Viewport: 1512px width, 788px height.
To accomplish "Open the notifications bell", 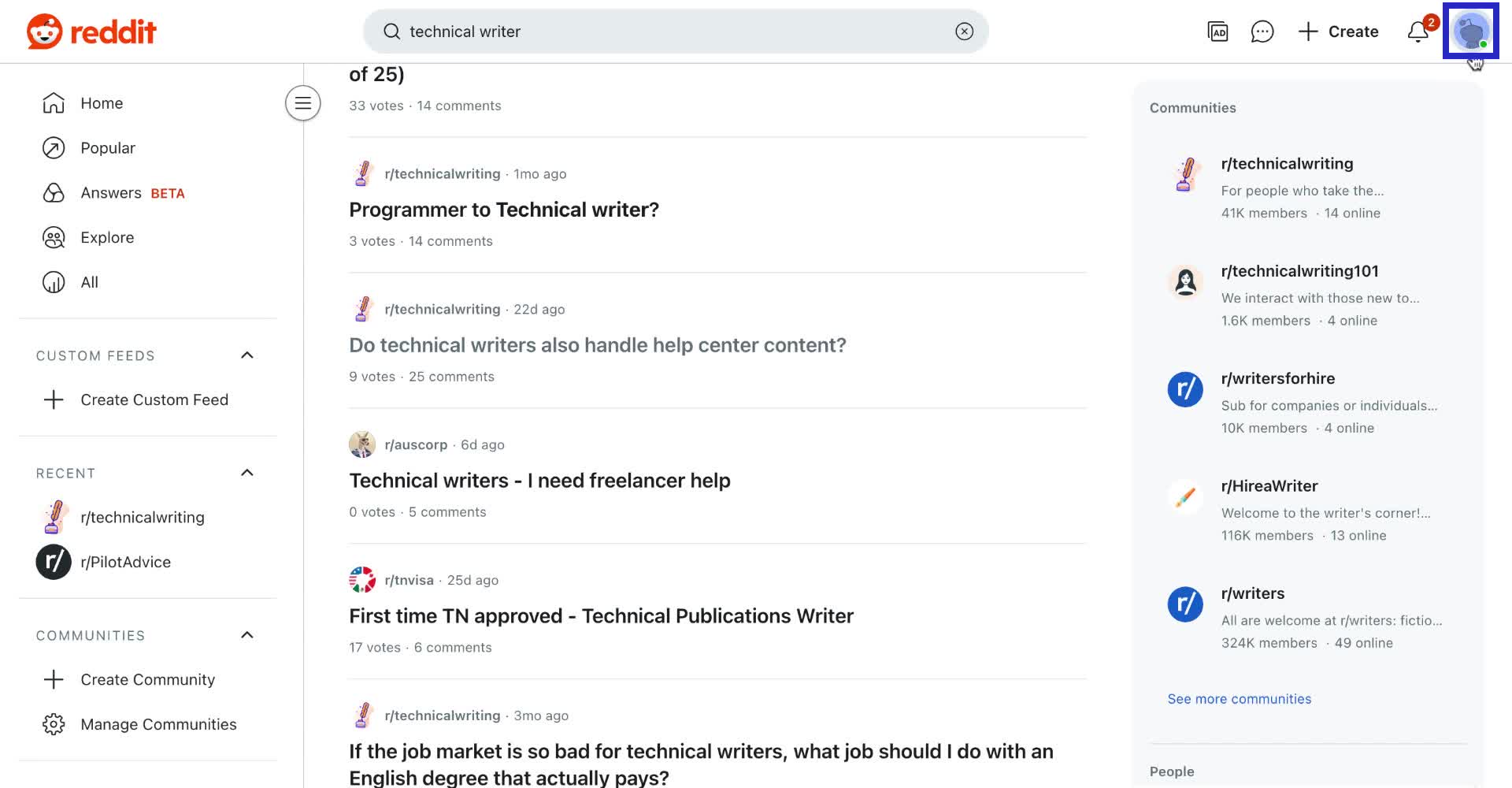I will pyautogui.click(x=1416, y=33).
